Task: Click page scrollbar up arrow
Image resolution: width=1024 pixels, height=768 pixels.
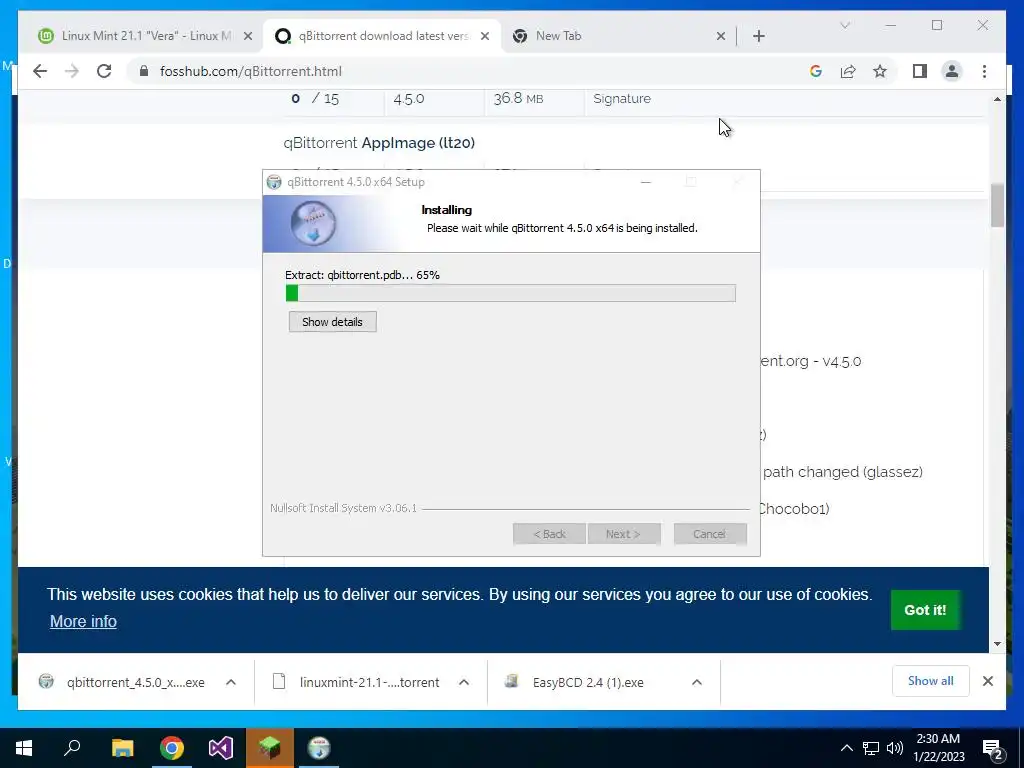Action: click(997, 99)
